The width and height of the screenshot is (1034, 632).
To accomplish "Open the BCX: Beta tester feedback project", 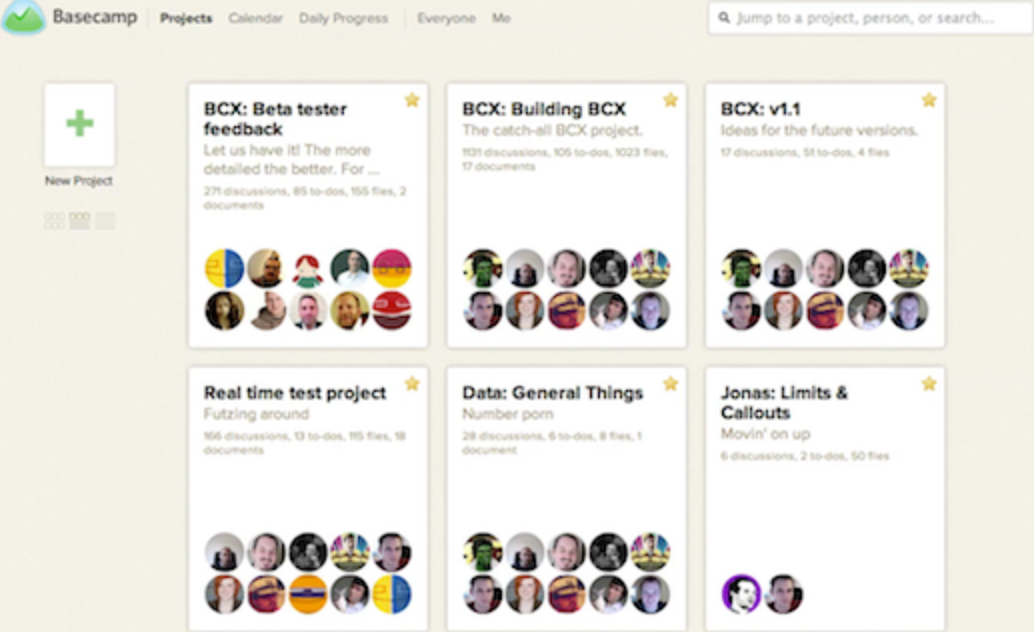I will click(x=275, y=119).
